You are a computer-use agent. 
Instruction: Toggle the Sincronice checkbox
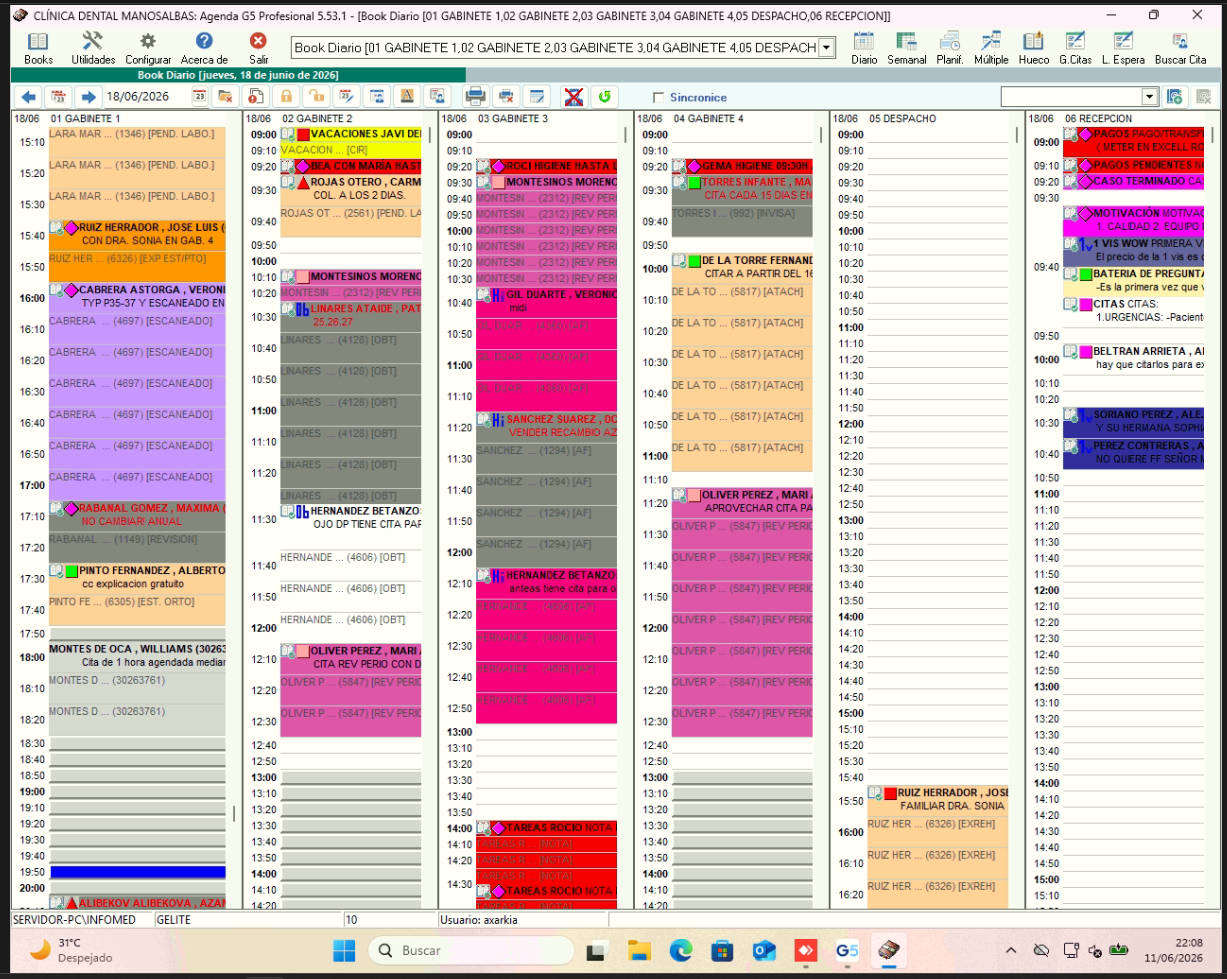point(658,97)
